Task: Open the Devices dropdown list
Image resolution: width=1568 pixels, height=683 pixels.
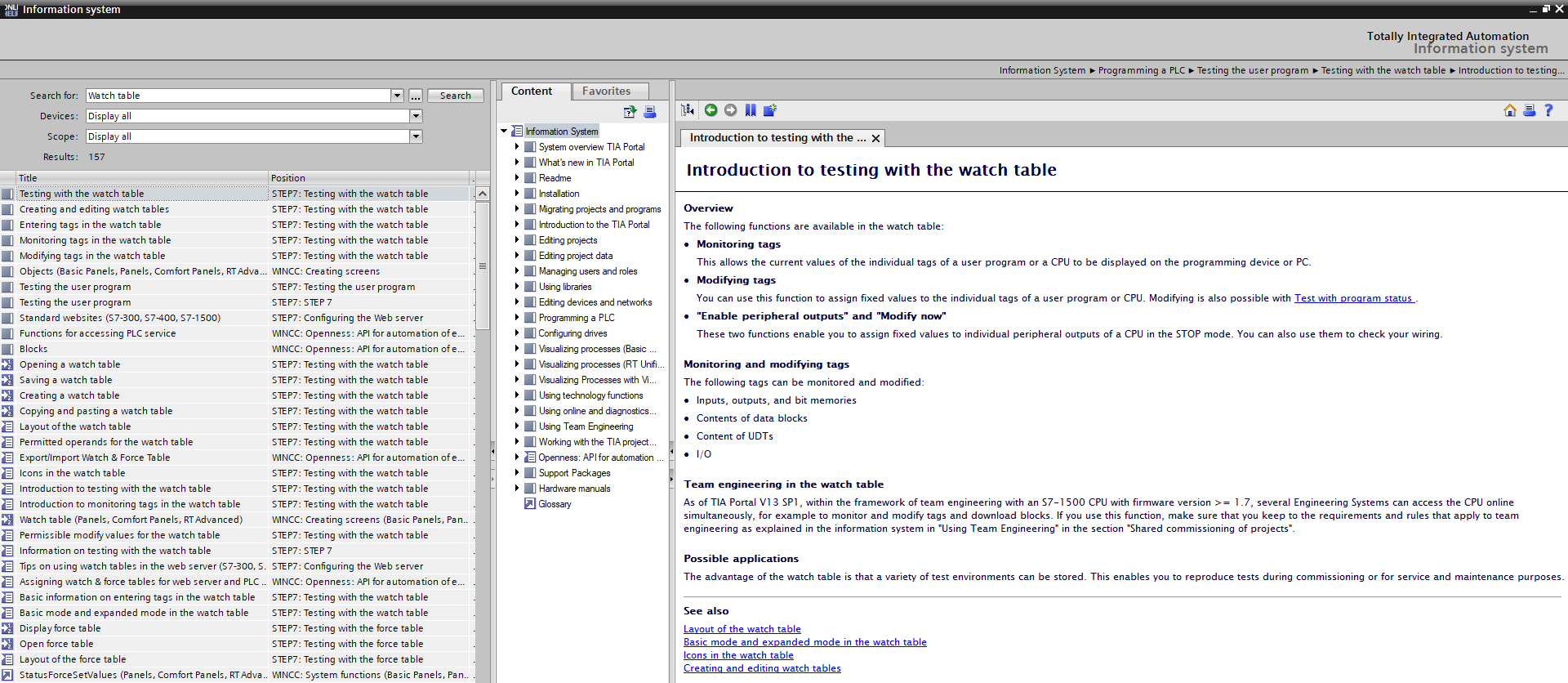Action: point(416,116)
